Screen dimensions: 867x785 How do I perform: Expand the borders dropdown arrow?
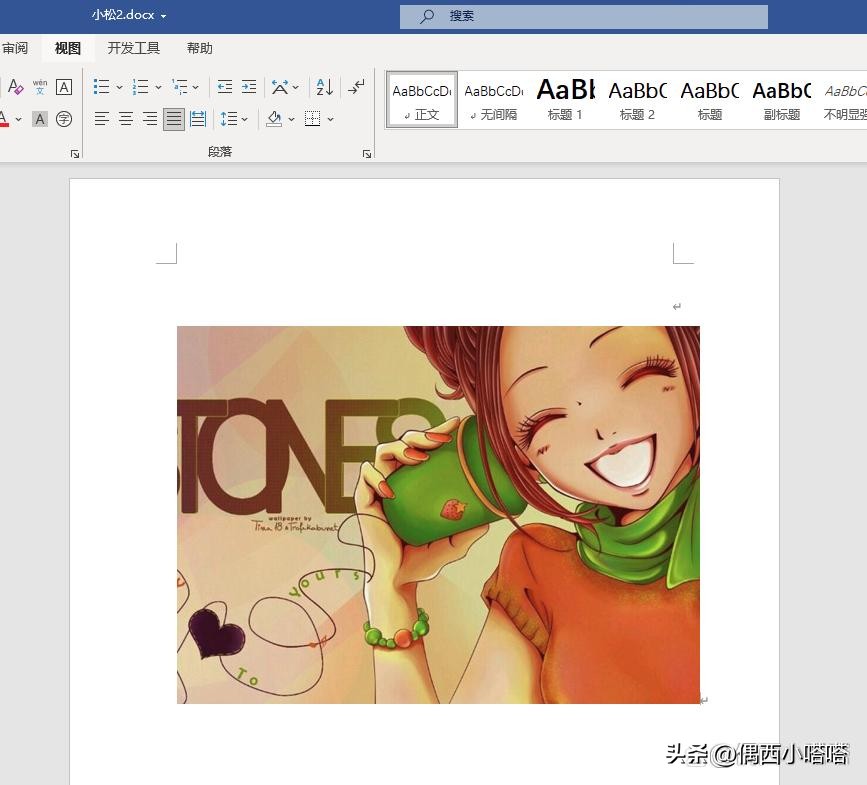point(330,119)
